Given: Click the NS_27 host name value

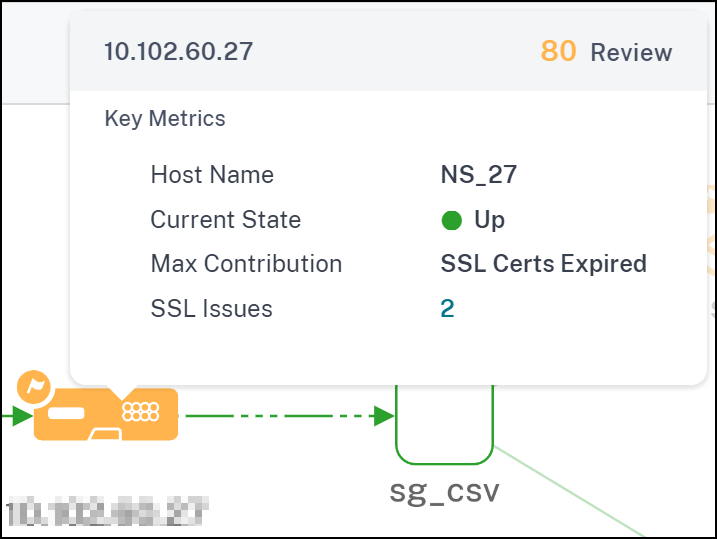Looking at the screenshot, I should tap(478, 175).
